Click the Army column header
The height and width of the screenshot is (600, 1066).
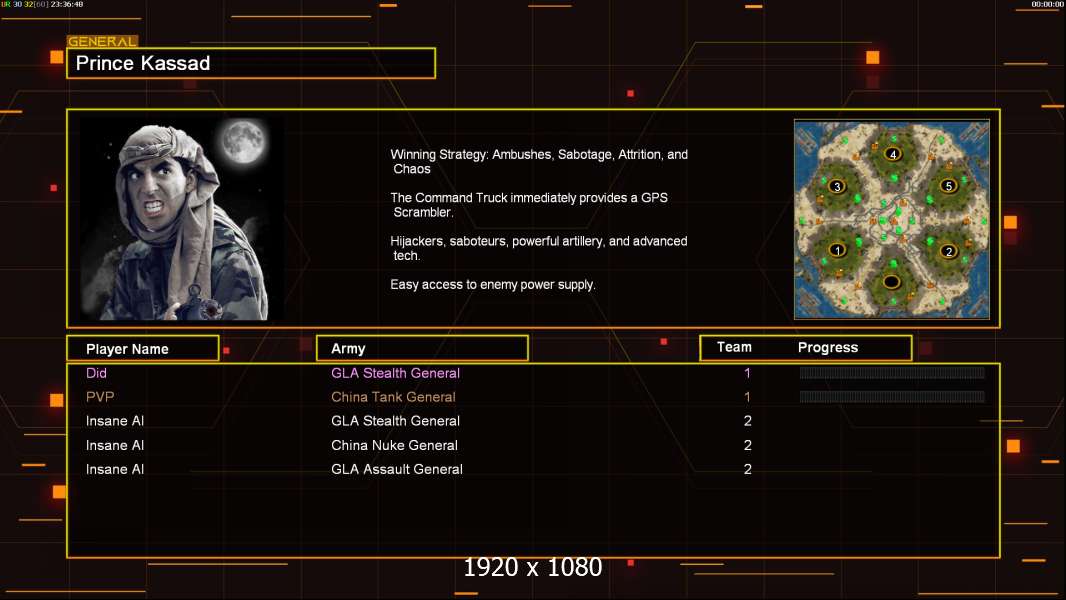(422, 349)
